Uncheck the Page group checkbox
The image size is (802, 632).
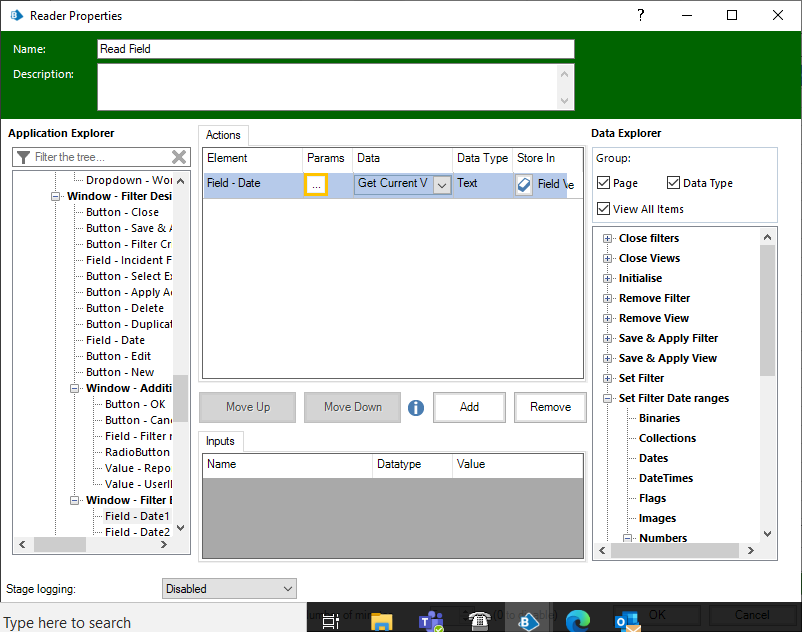point(604,183)
